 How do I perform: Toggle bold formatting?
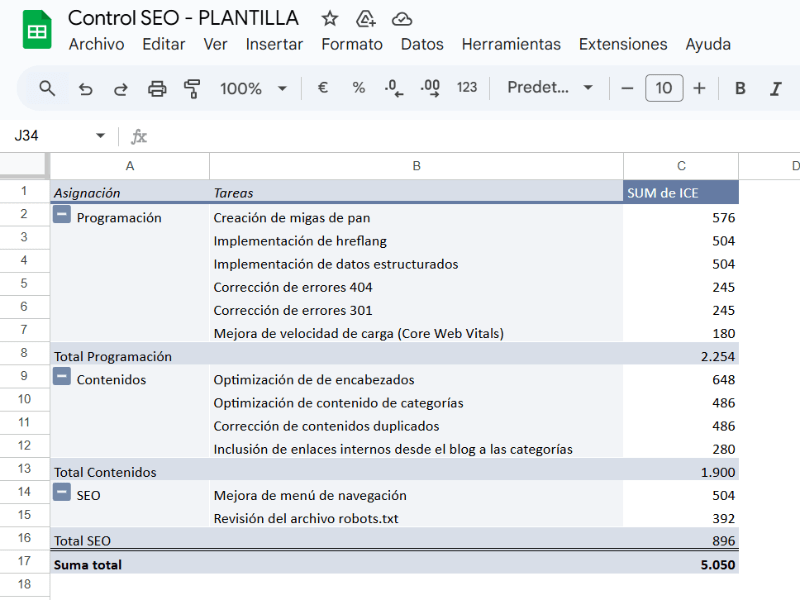pos(740,88)
